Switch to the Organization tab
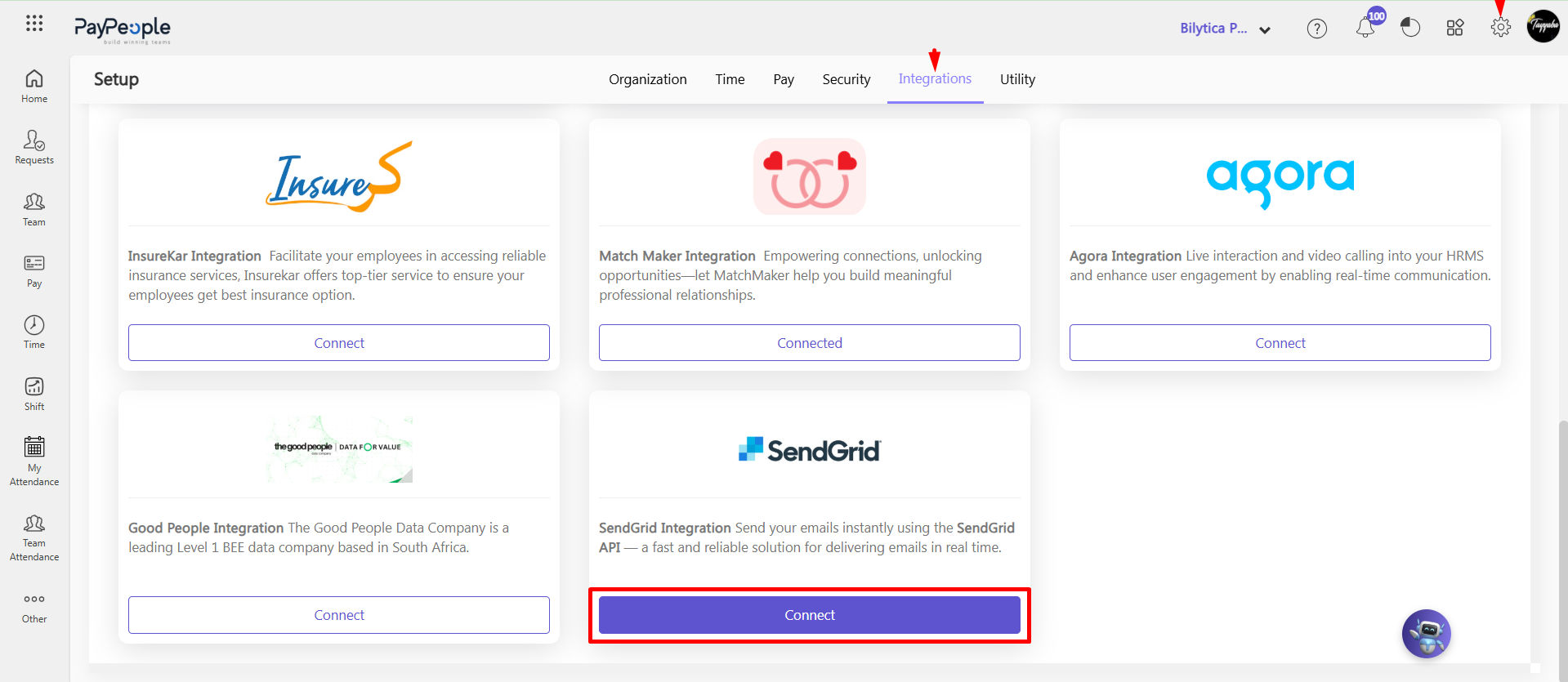Image resolution: width=1568 pixels, height=682 pixels. pos(648,79)
